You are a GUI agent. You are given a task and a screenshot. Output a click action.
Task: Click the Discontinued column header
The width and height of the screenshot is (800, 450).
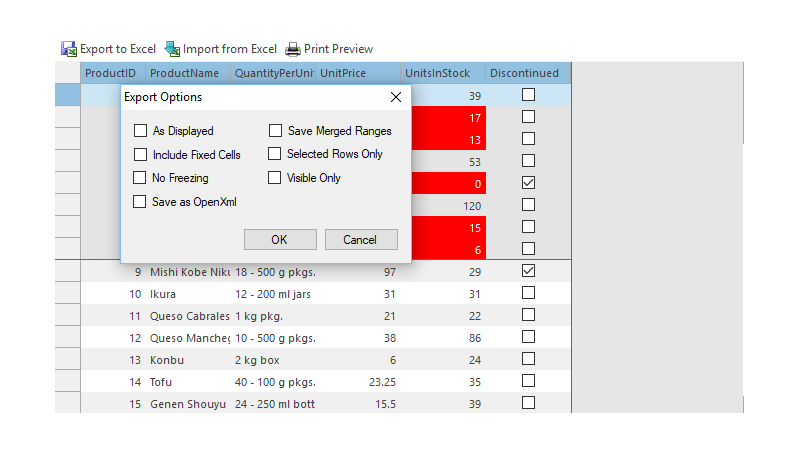528,73
